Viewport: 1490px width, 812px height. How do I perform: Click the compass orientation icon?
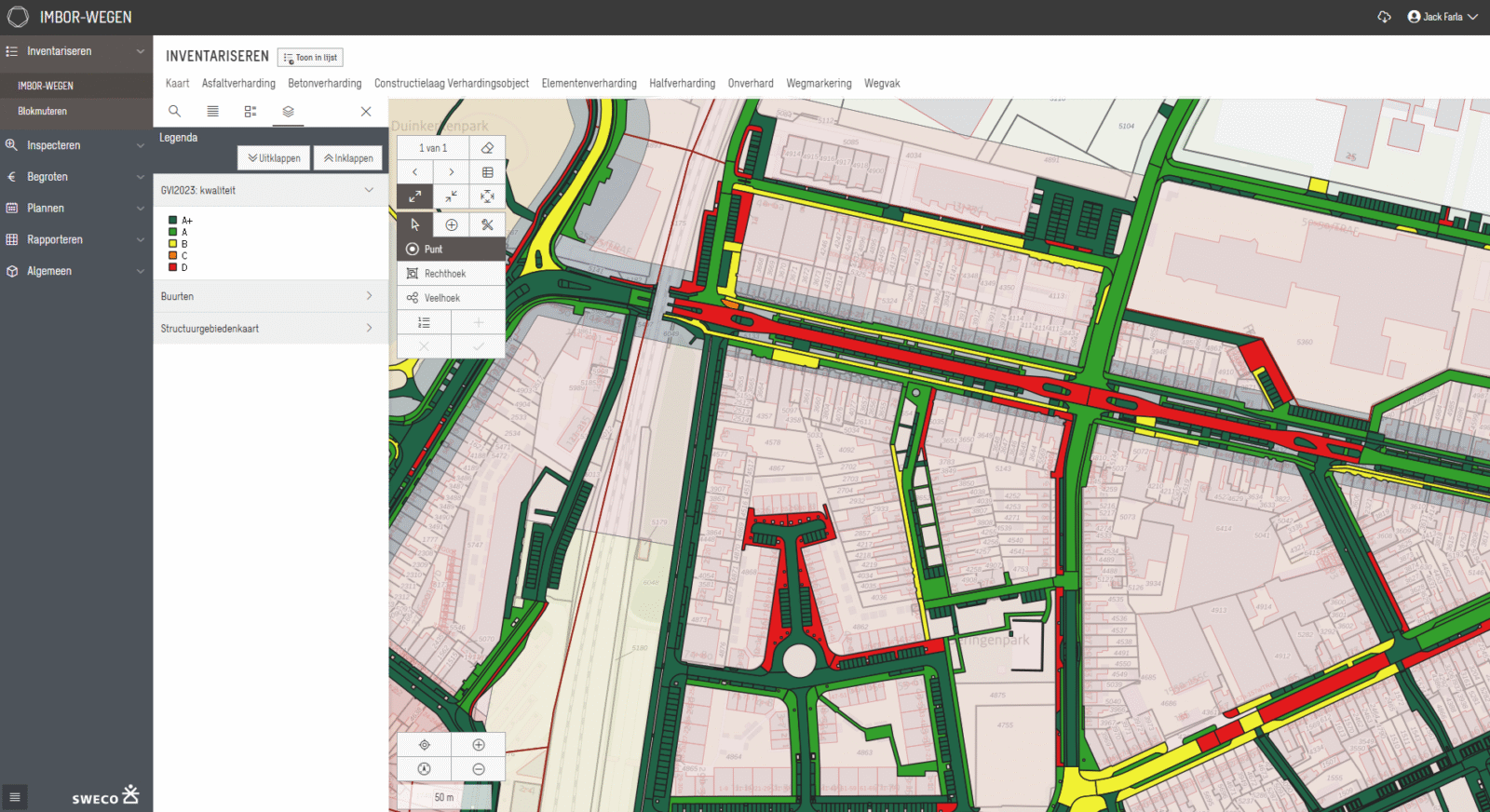tap(425, 769)
